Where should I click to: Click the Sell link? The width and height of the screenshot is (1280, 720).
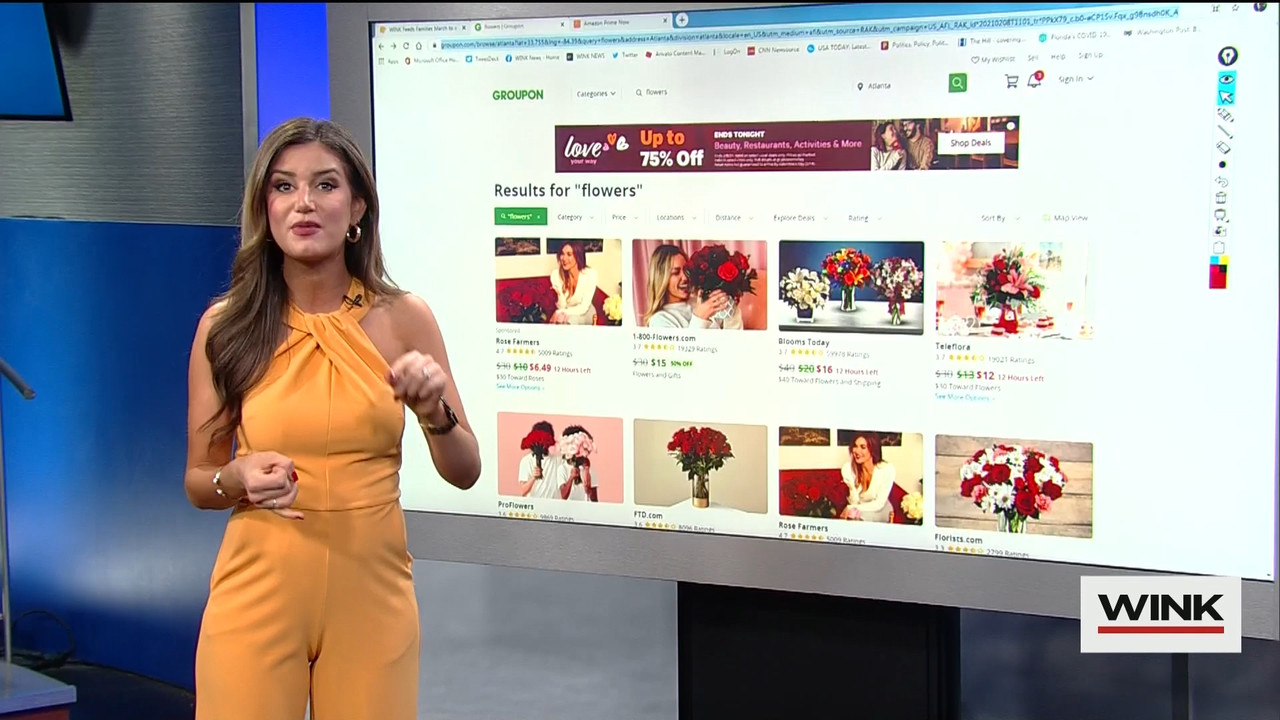pyautogui.click(x=1033, y=57)
